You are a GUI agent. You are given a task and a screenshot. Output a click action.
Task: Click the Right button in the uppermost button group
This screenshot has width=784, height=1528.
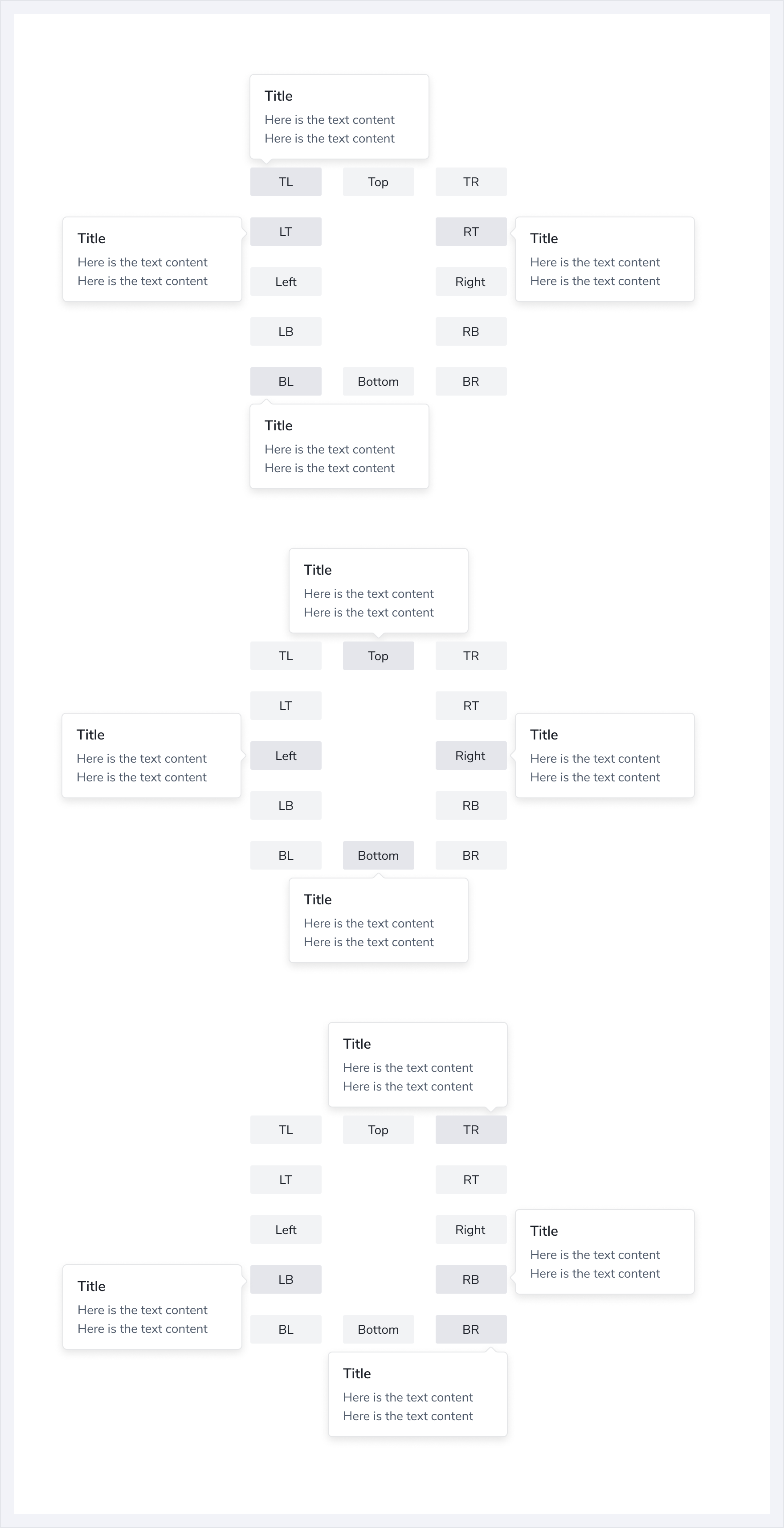pyautogui.click(x=470, y=281)
